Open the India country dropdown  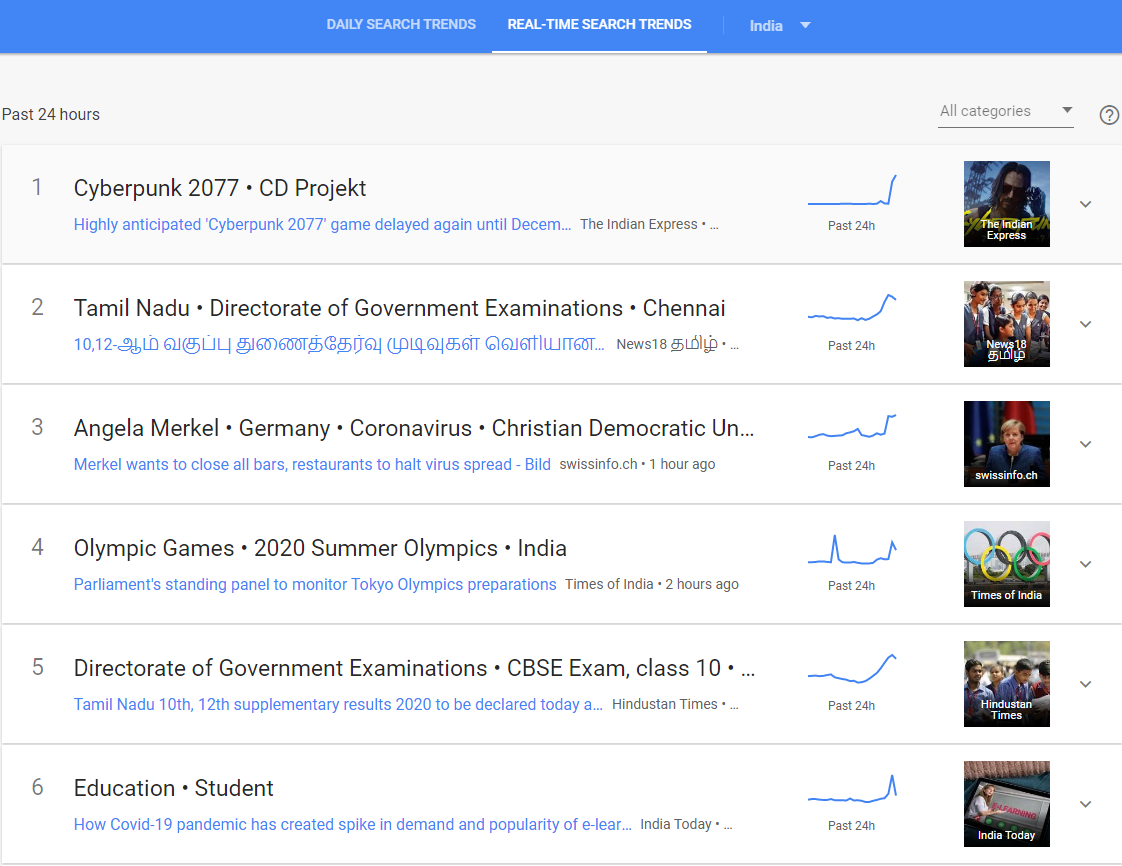point(780,26)
